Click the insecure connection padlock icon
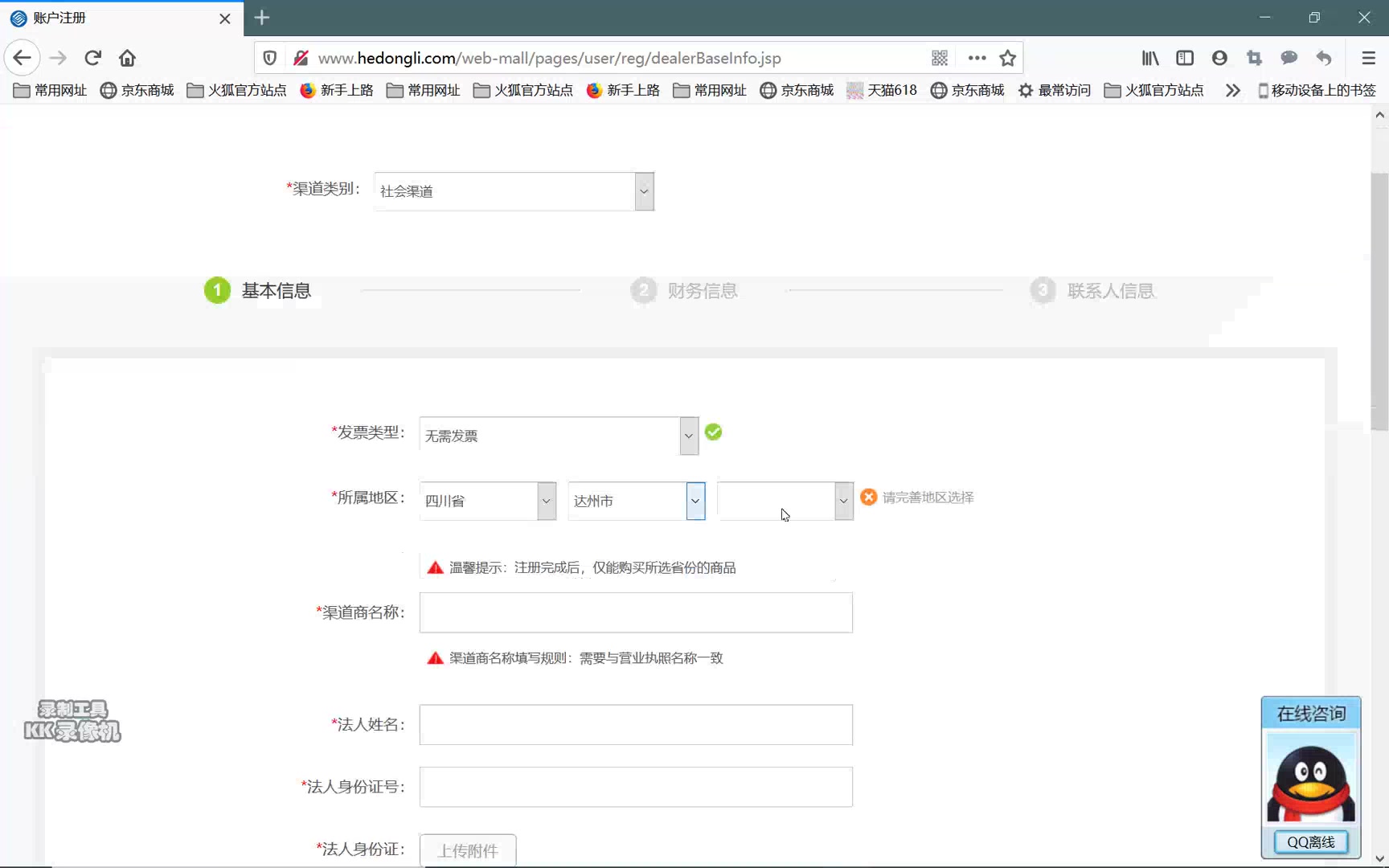This screenshot has width=1389, height=868. [301, 58]
